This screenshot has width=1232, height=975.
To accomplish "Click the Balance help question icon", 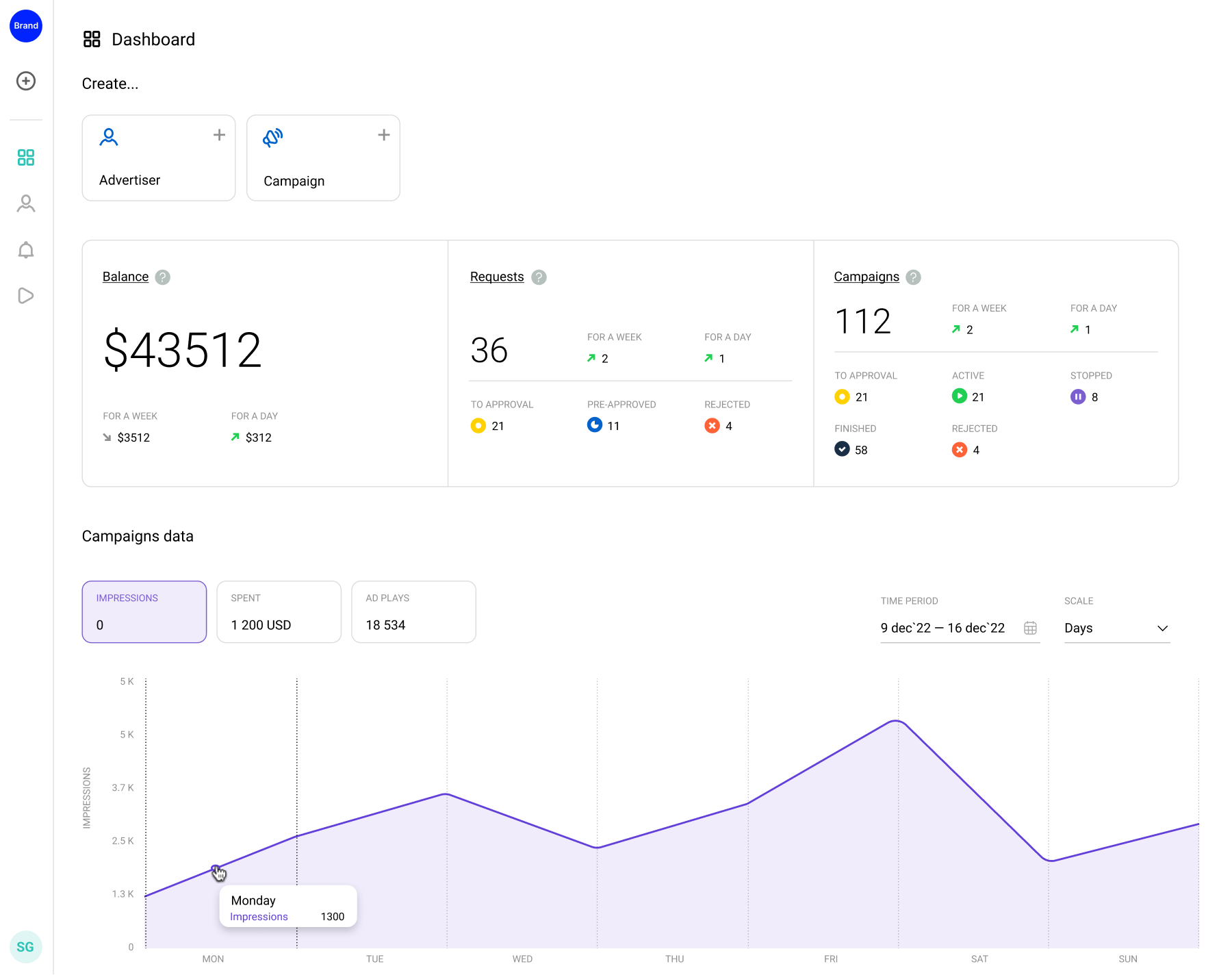I will pos(162,277).
